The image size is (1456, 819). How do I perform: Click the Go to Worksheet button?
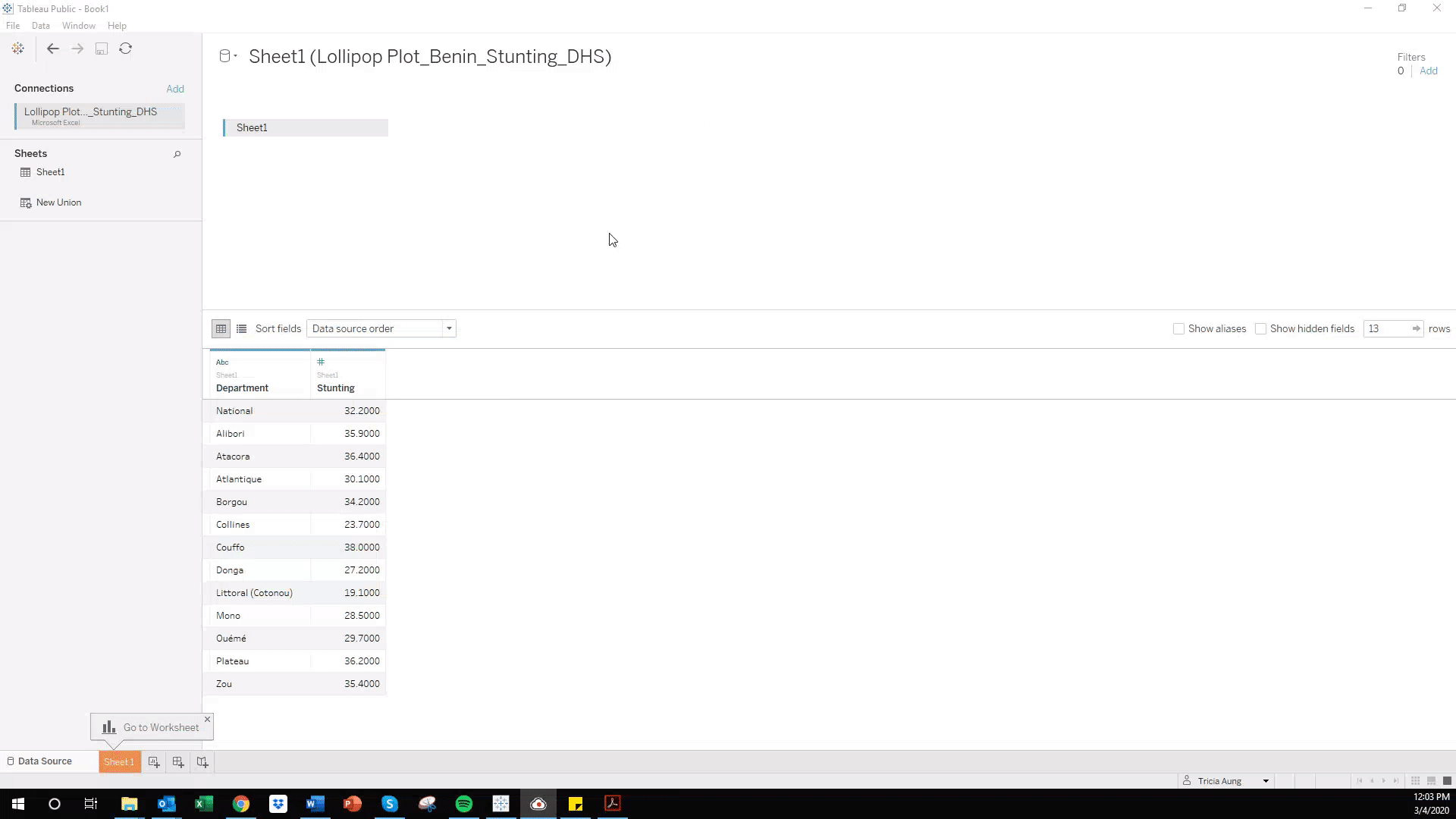click(x=152, y=726)
